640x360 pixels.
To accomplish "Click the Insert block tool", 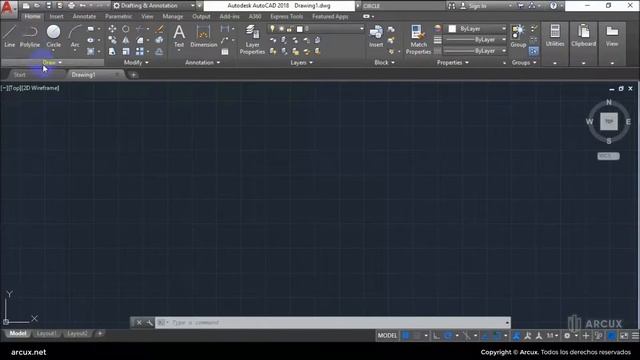I will click(x=376, y=36).
